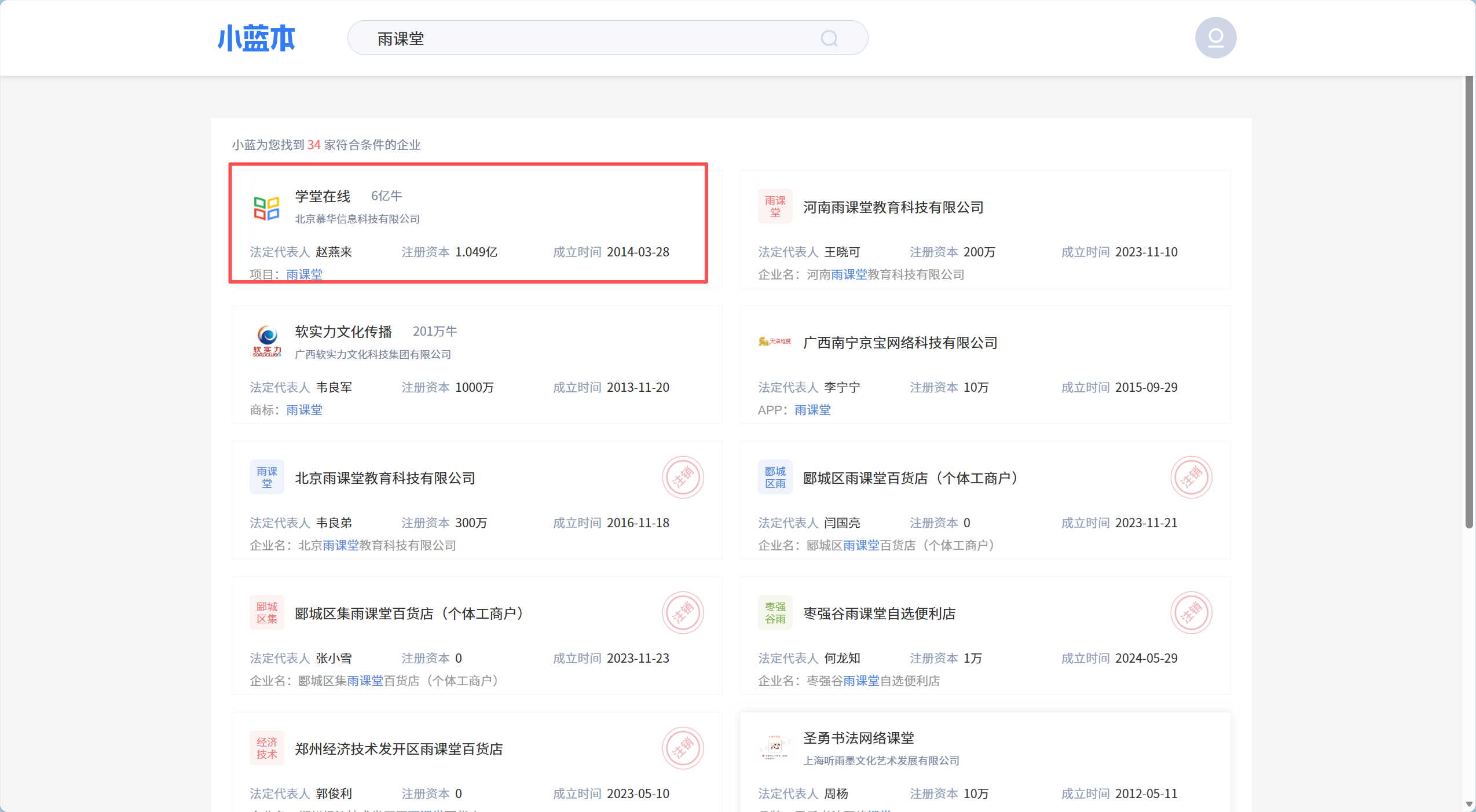Click the 小蓝本 logo
Screen dimensions: 1476x812
[256, 38]
